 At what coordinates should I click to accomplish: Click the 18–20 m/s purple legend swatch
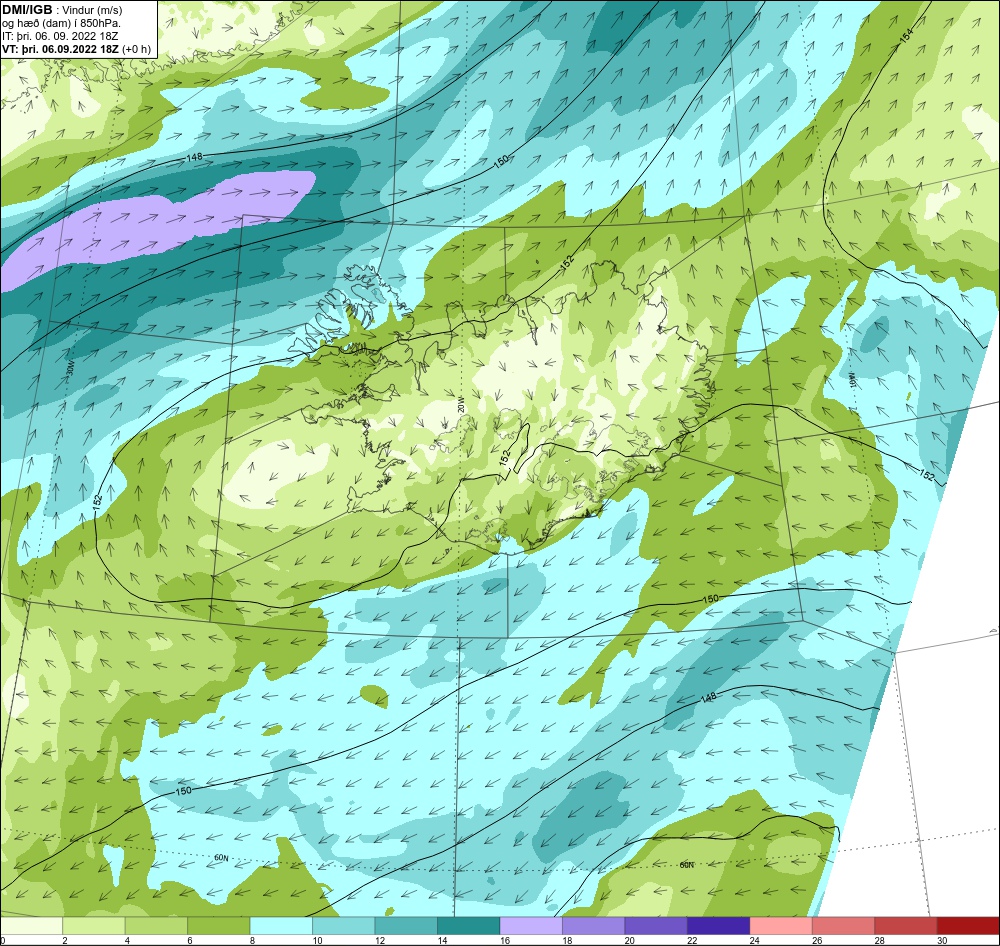point(594,926)
